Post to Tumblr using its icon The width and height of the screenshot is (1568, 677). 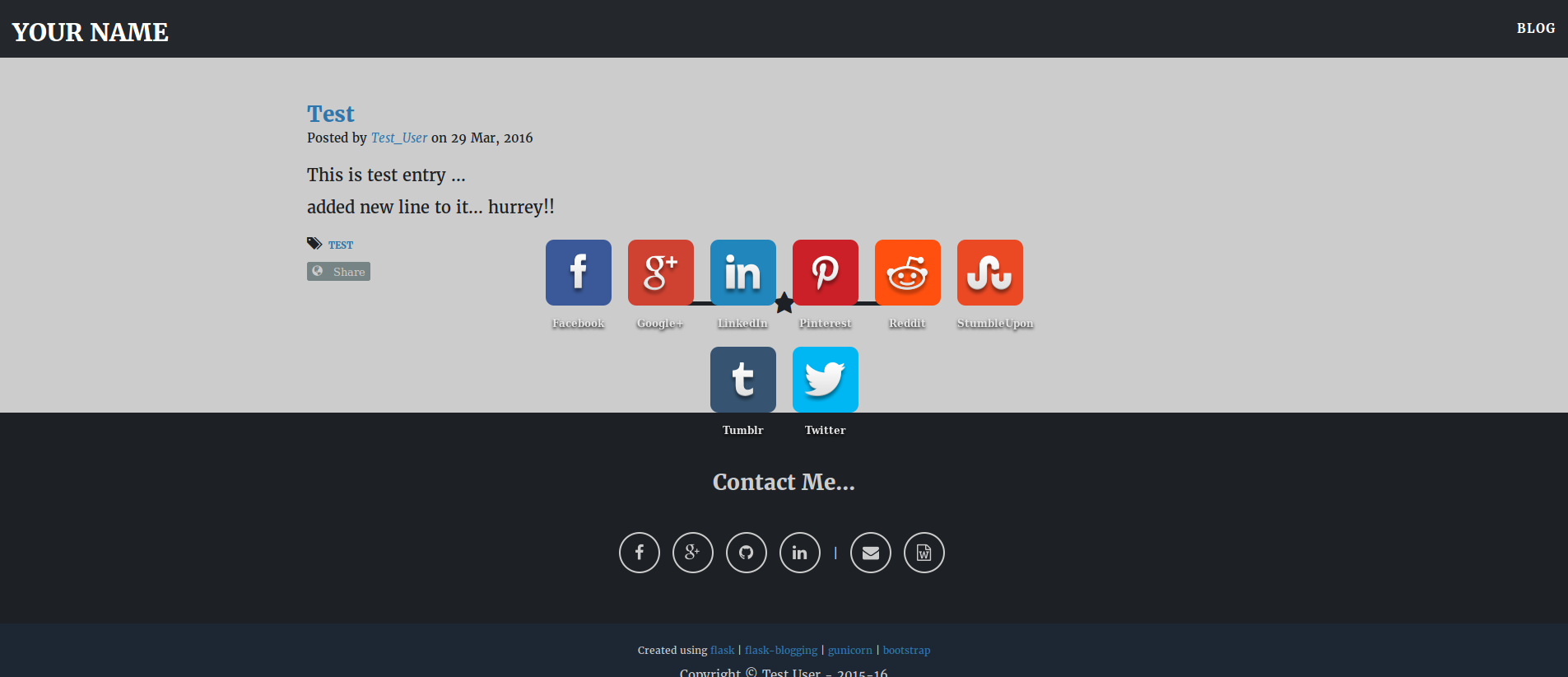[742, 380]
